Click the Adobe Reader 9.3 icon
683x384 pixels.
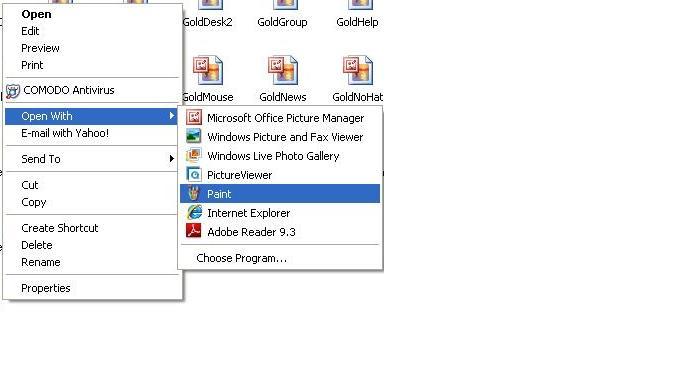coord(194,231)
